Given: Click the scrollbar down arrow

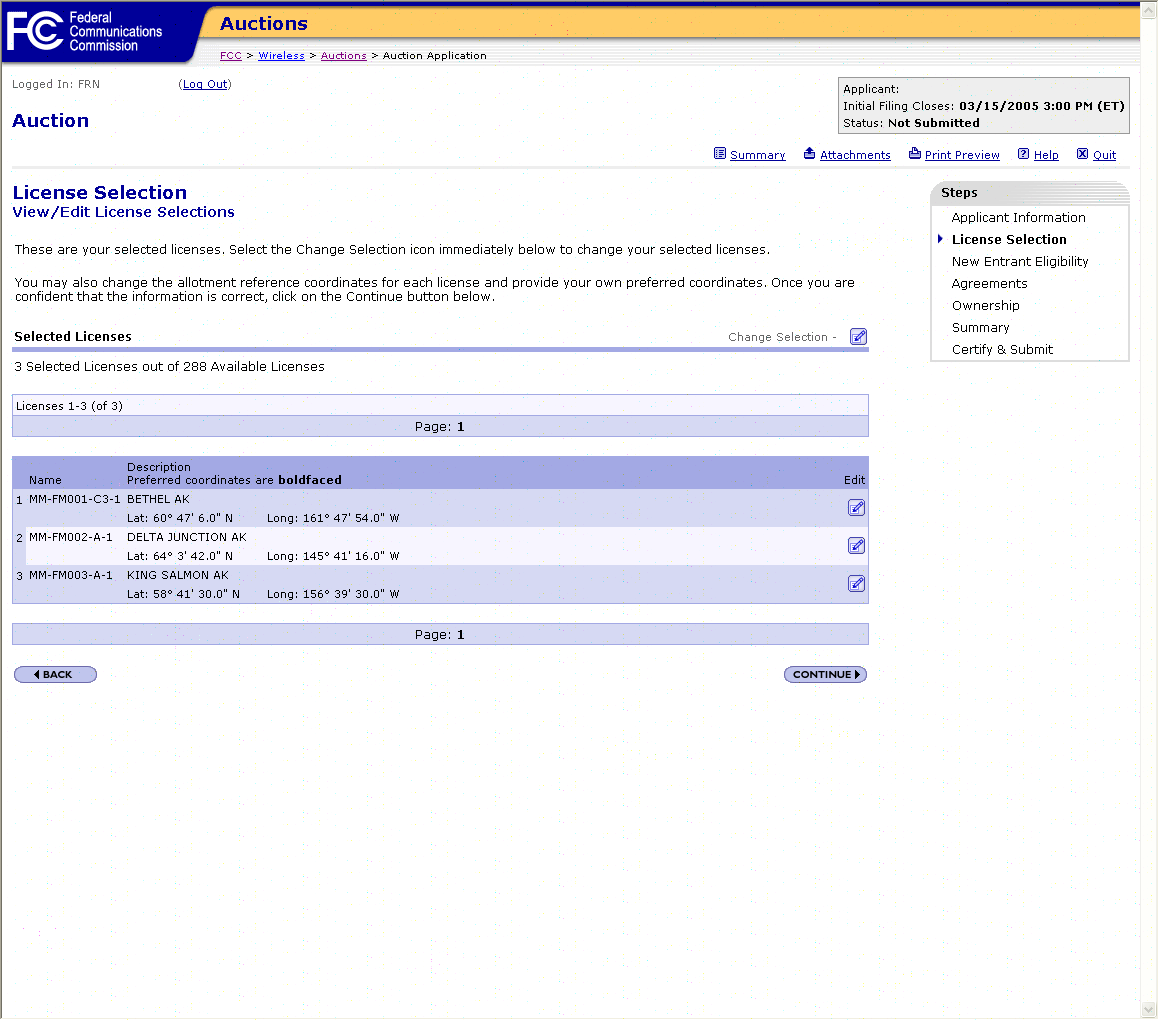Looking at the screenshot, I should click(1149, 1010).
